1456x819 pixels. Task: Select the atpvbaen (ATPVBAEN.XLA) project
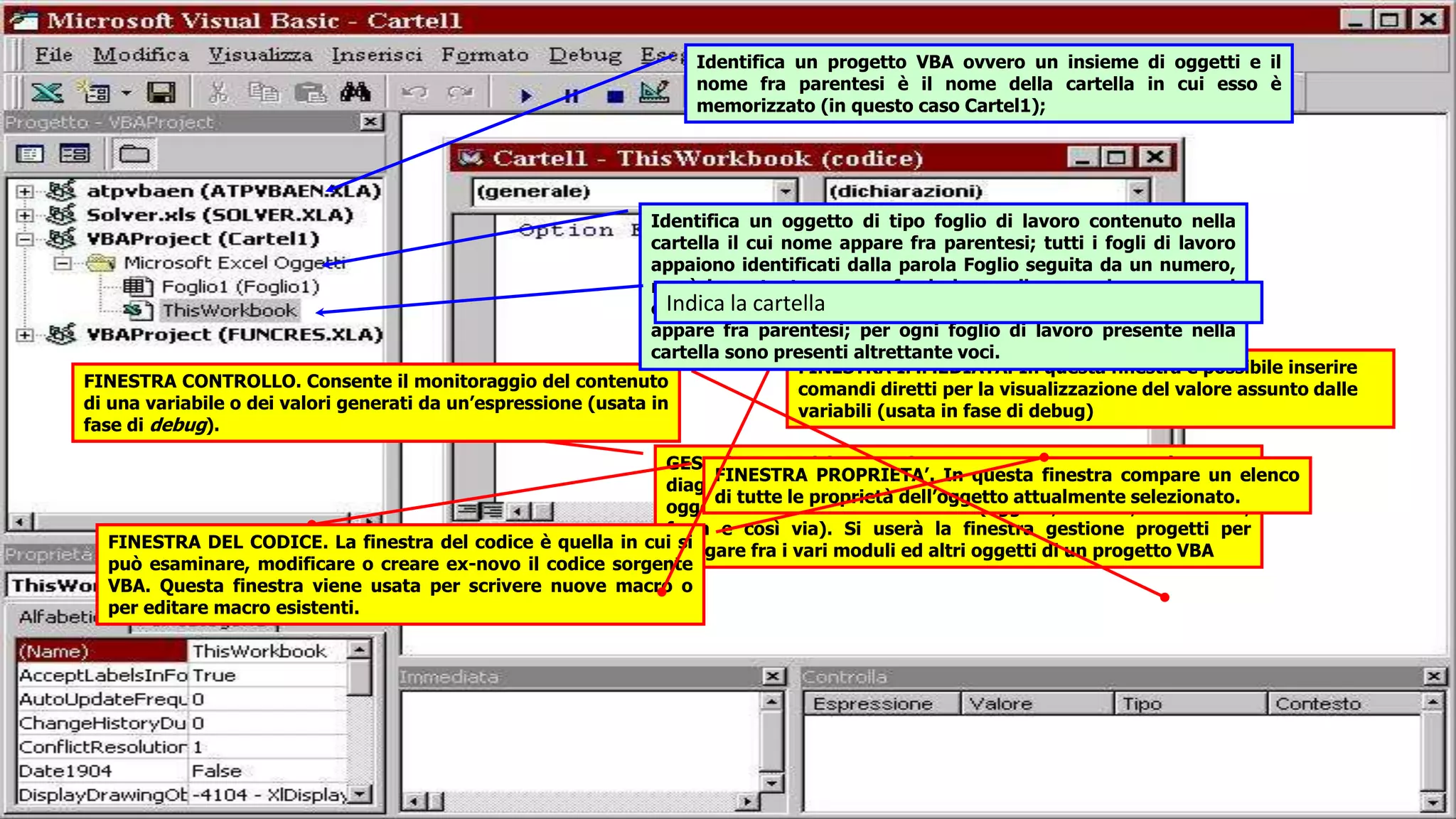(x=233, y=191)
